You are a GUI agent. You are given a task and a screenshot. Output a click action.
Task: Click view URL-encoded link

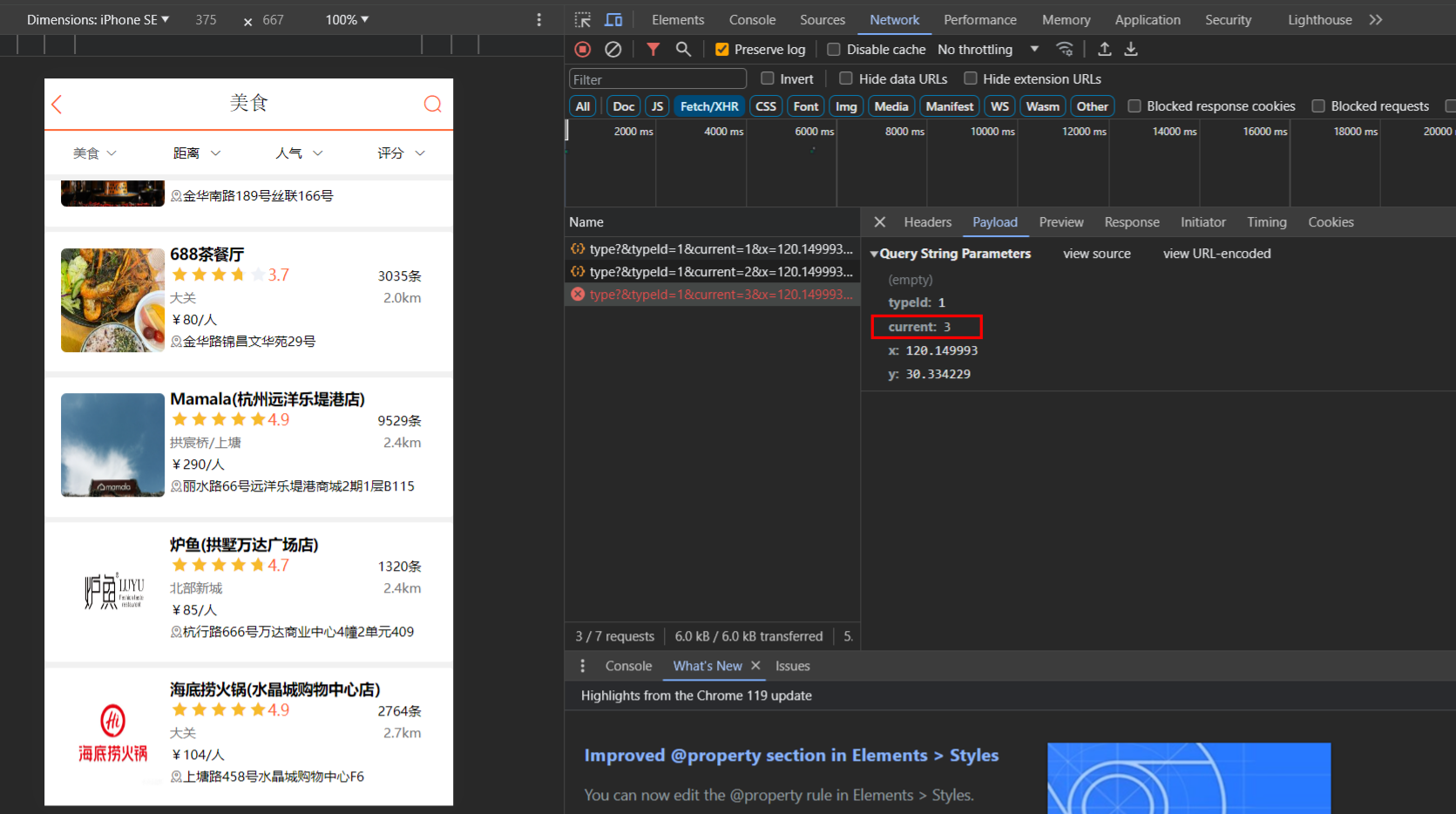(x=1216, y=254)
